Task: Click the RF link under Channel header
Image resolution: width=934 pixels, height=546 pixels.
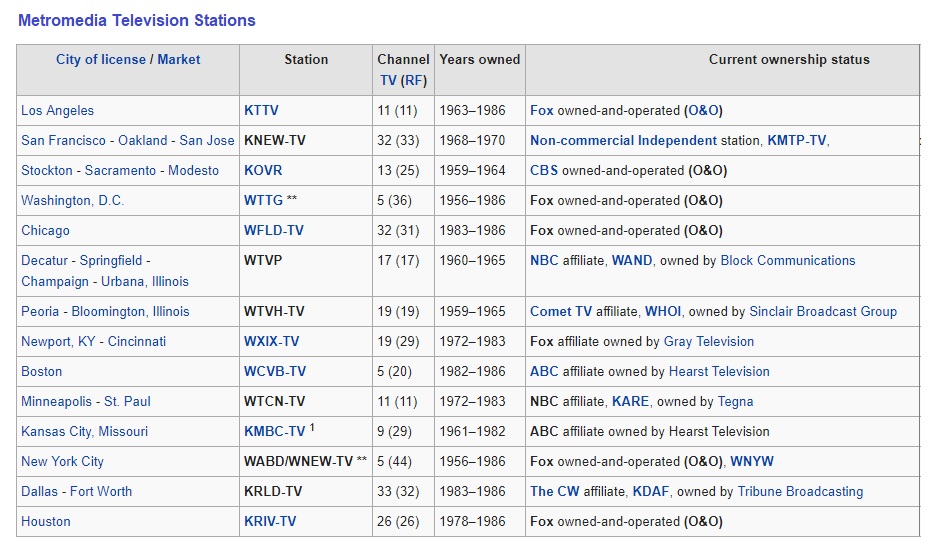Action: pyautogui.click(x=414, y=80)
